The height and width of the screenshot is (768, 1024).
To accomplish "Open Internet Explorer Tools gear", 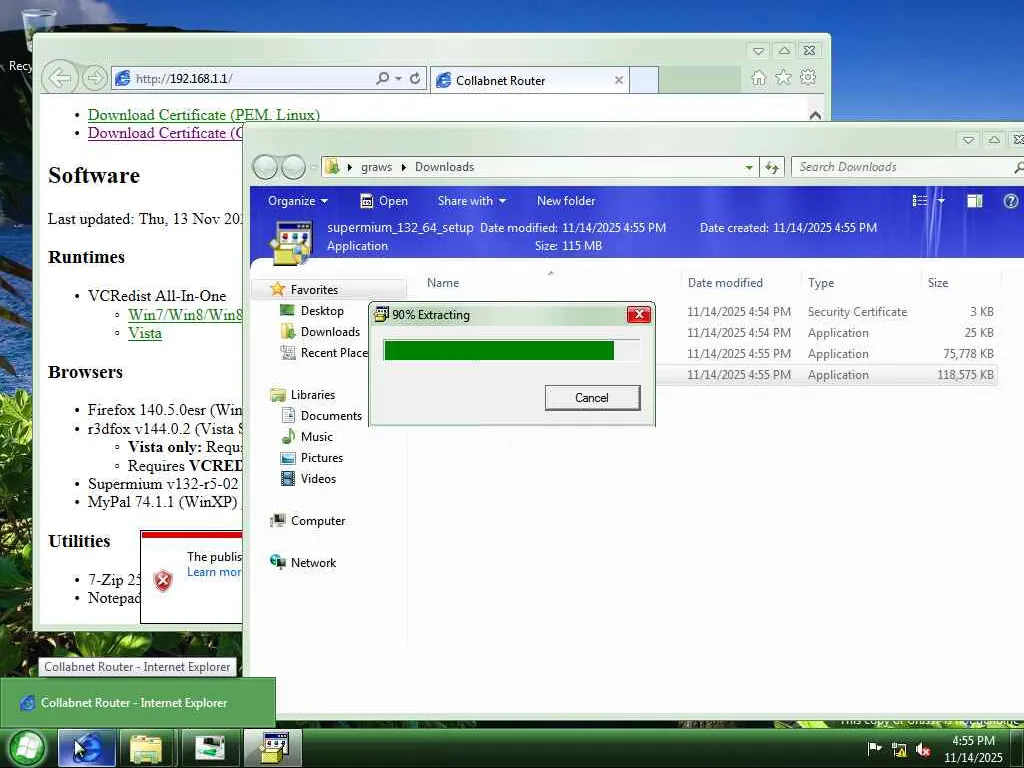I will tap(808, 77).
